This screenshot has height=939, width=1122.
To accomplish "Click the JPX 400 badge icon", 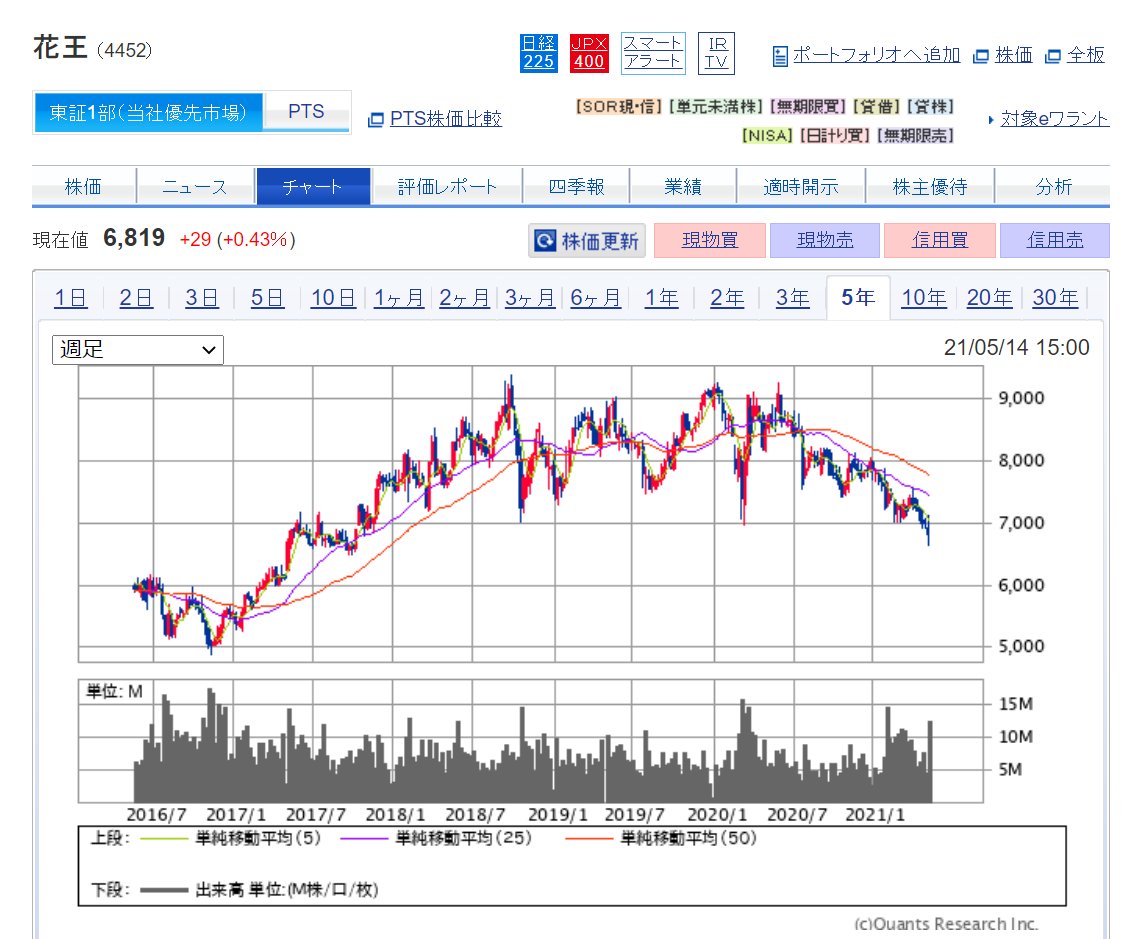I will click(x=589, y=53).
